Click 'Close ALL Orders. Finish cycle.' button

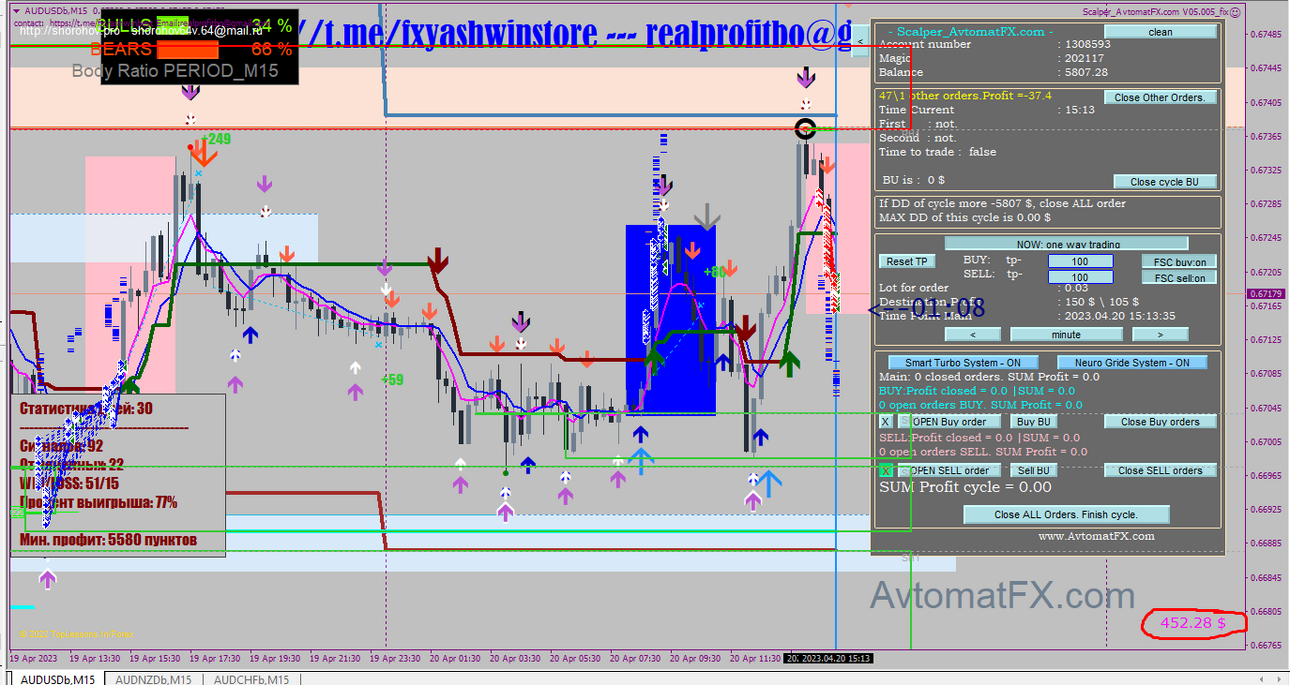click(x=1066, y=514)
